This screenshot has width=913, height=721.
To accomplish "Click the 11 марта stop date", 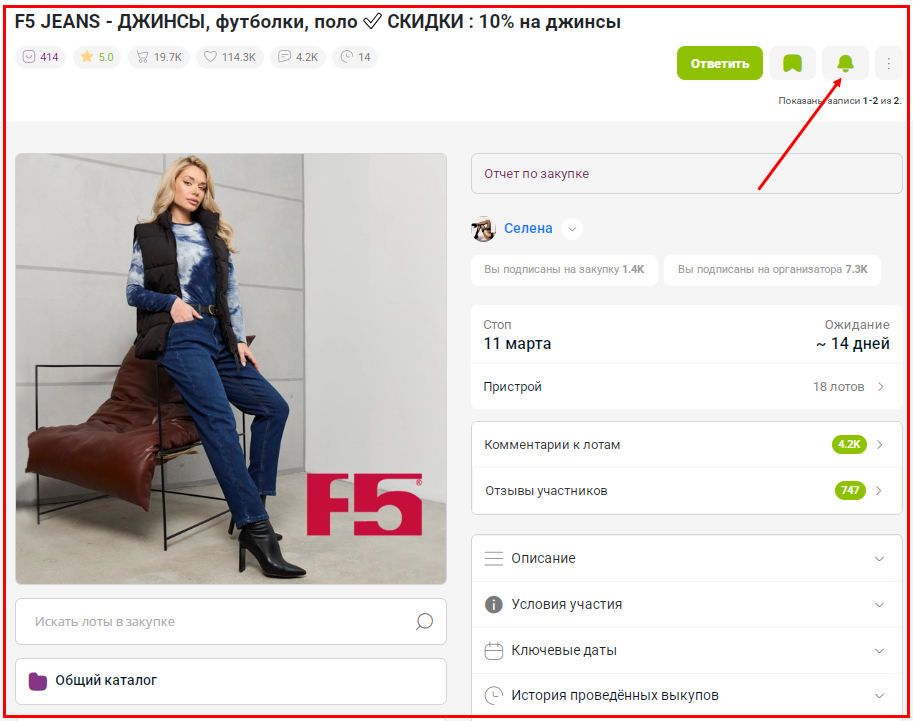I will 517,344.
